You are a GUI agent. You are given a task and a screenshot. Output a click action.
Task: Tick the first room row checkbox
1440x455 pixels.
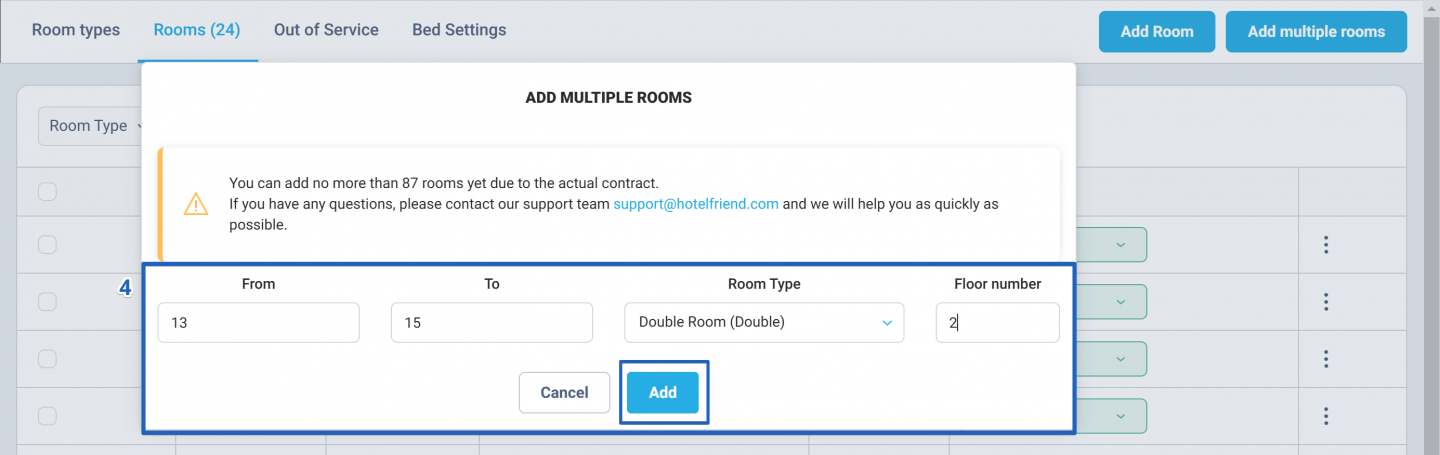click(x=47, y=244)
